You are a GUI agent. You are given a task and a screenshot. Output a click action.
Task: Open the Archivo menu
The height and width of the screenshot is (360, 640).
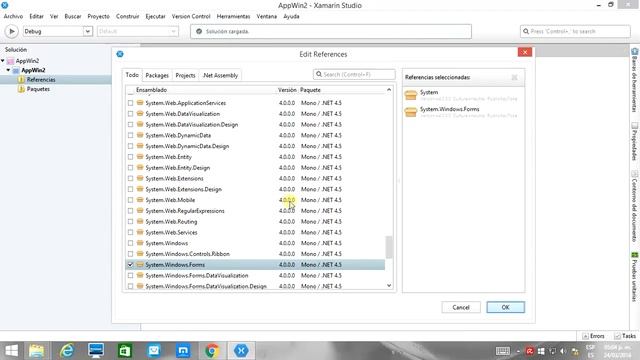[13, 16]
